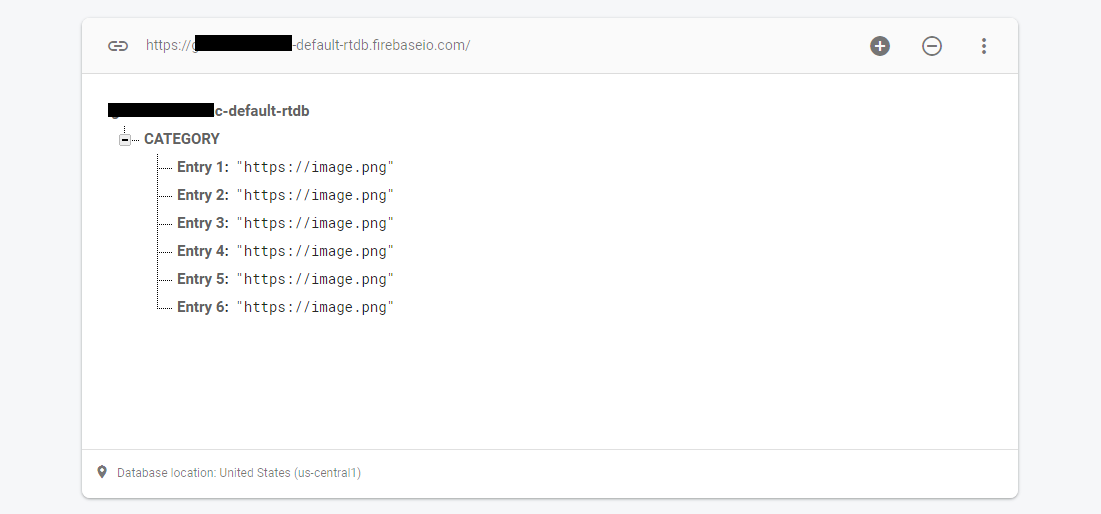
Task: Edit the value of Entry 1
Action: tap(315, 167)
